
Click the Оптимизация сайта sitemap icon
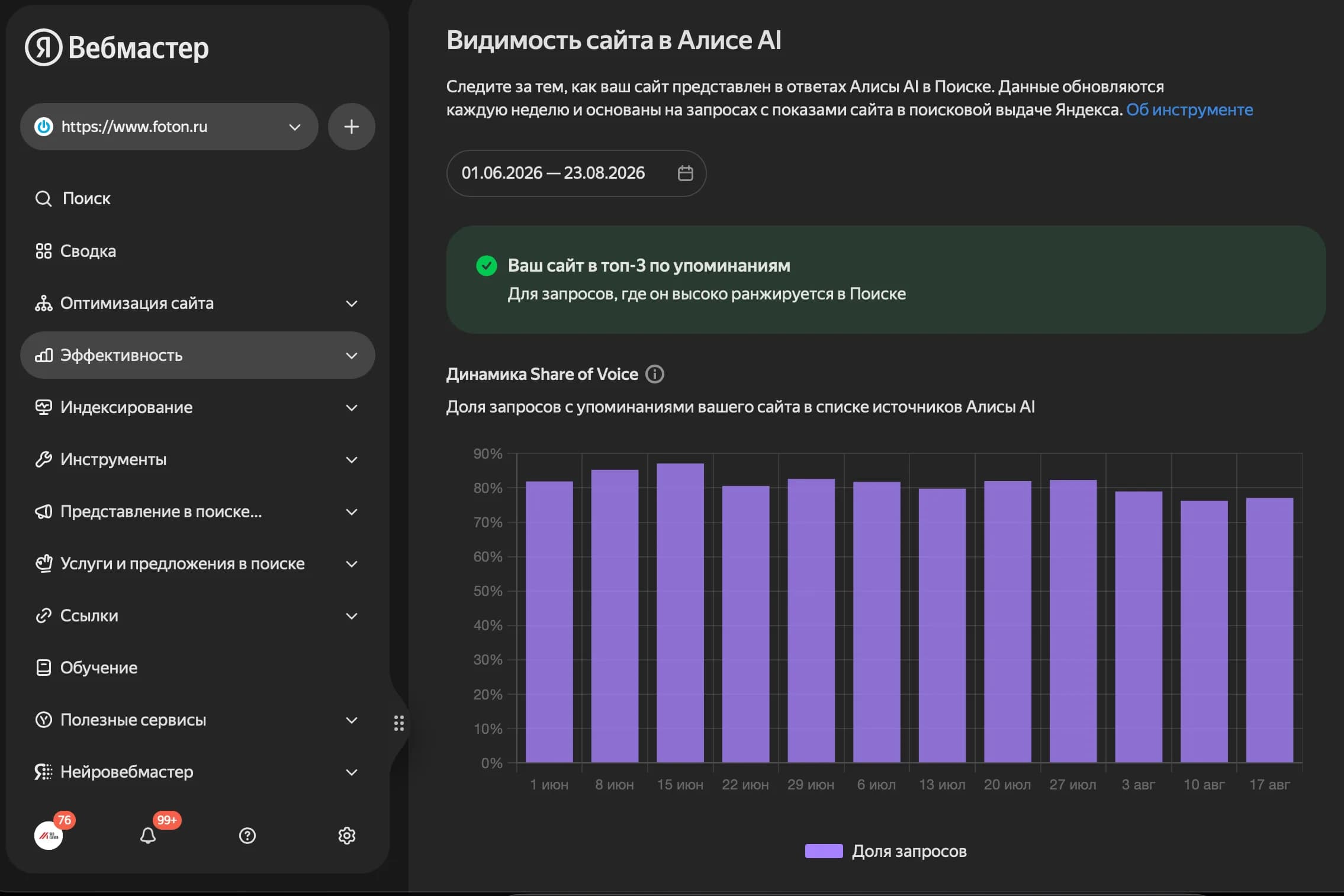(x=43, y=303)
